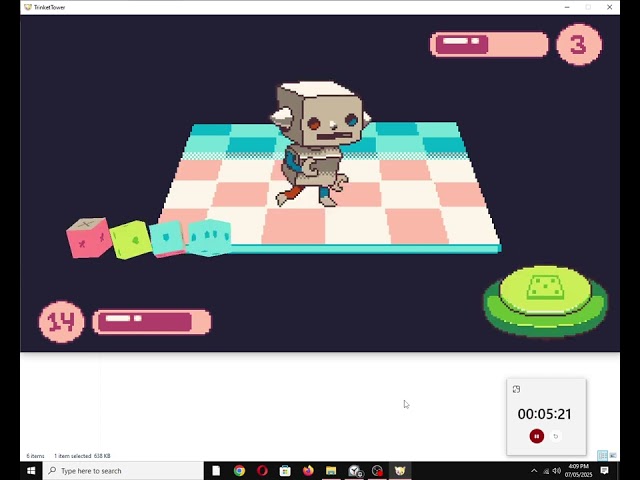Click the blank document taskbar icon

tap(216, 471)
